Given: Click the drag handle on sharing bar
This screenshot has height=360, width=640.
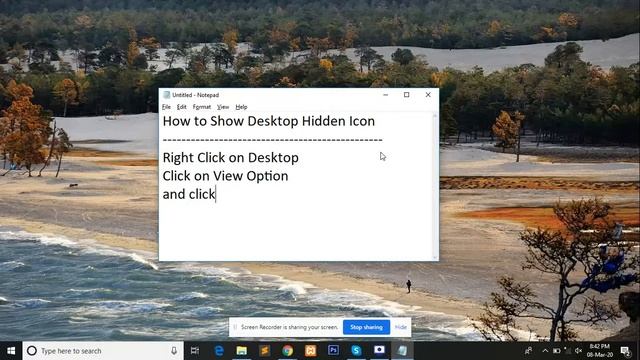Looking at the screenshot, I should click(x=235, y=327).
